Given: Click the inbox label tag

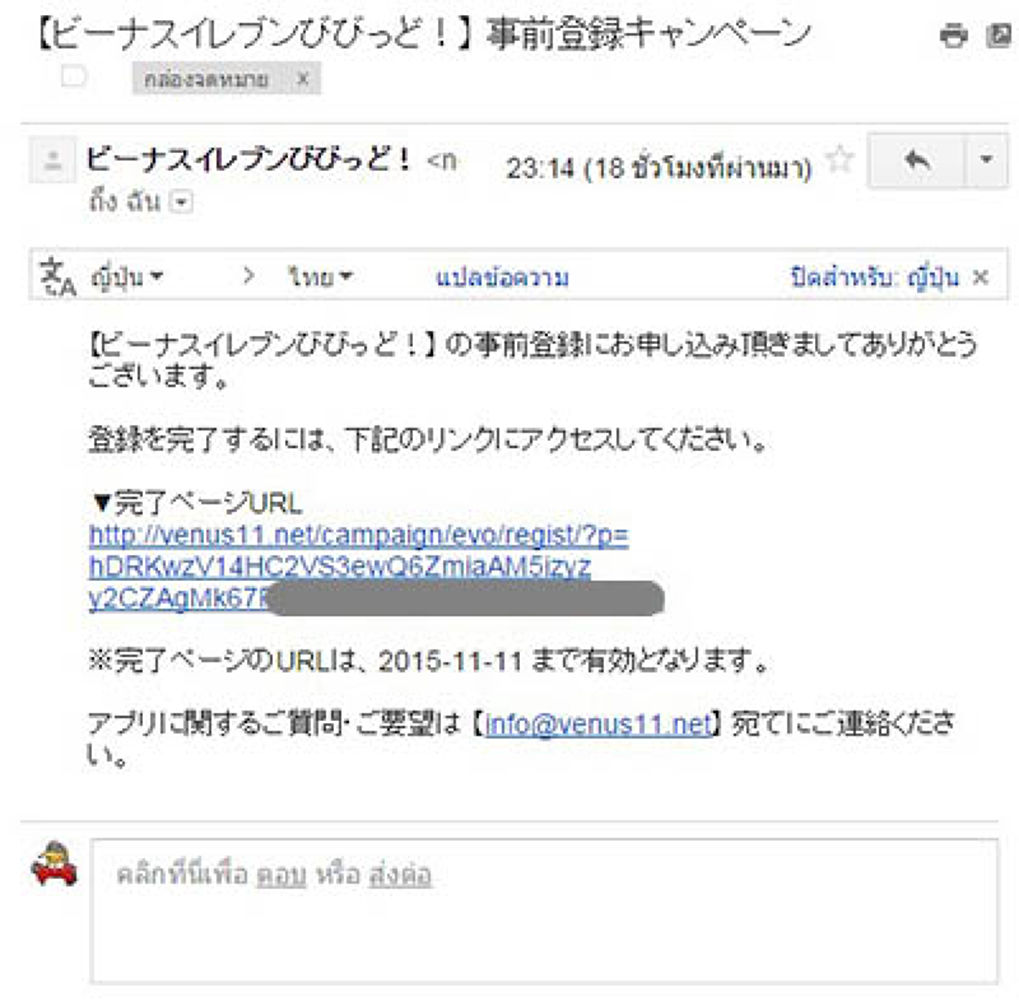Looking at the screenshot, I should tap(206, 79).
